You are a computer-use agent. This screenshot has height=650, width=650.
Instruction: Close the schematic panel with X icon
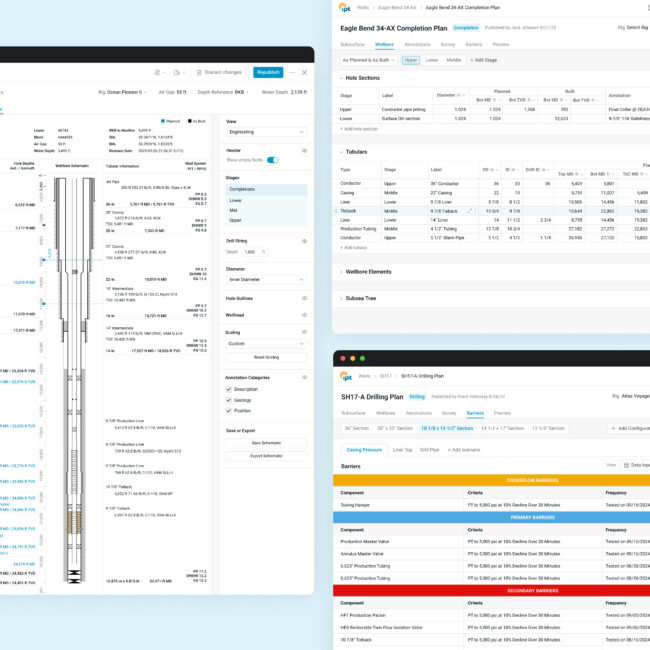(x=305, y=72)
